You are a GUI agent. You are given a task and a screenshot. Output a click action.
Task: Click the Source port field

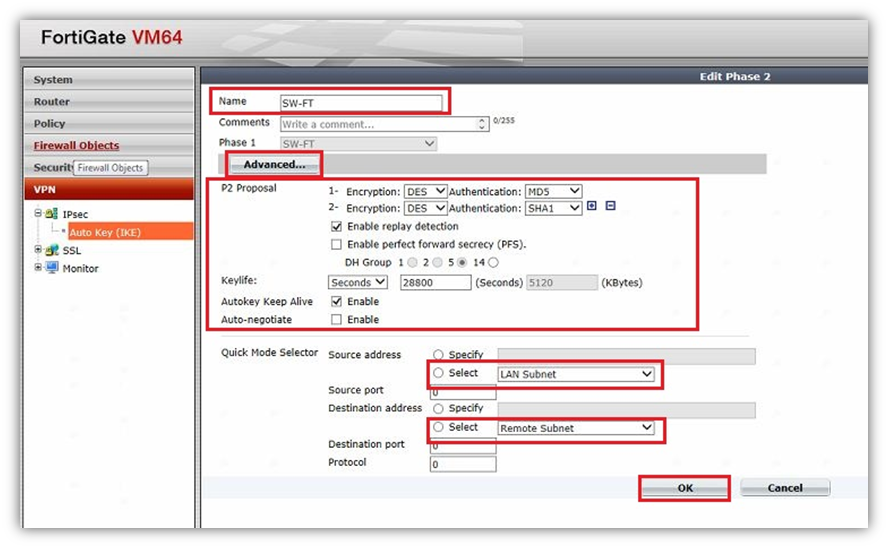coord(463,392)
